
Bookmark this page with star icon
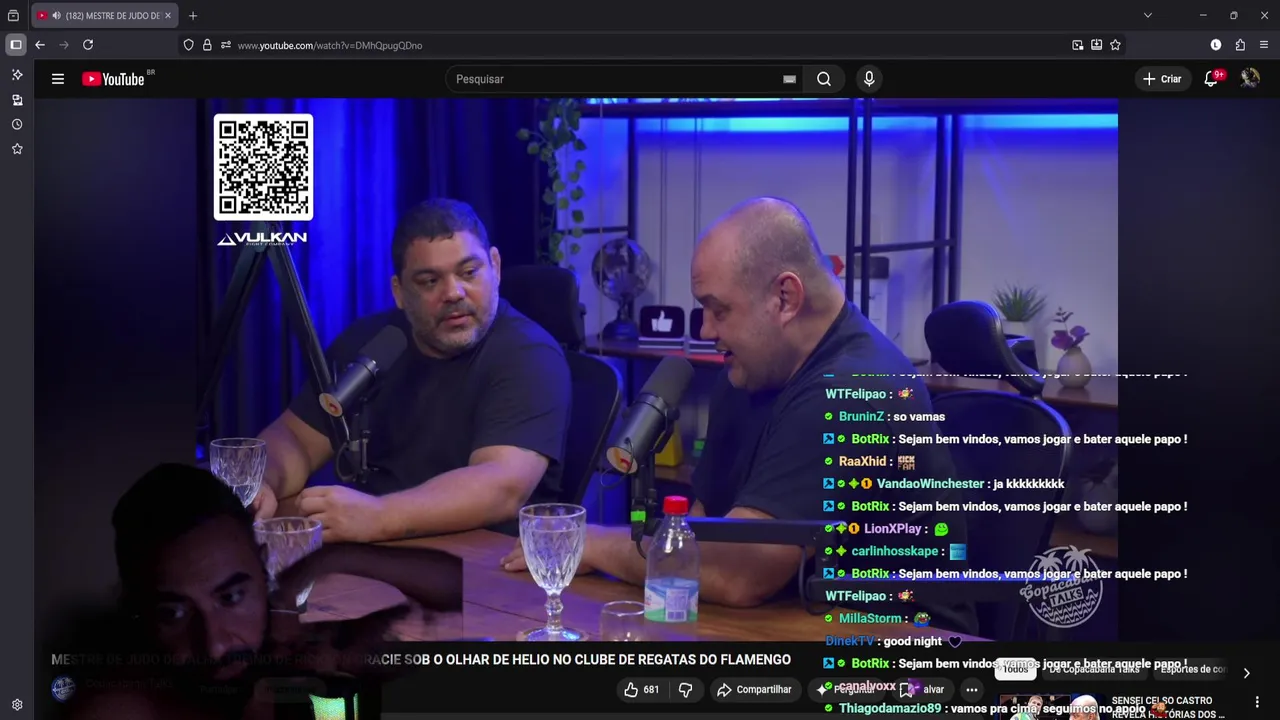[x=1115, y=45]
